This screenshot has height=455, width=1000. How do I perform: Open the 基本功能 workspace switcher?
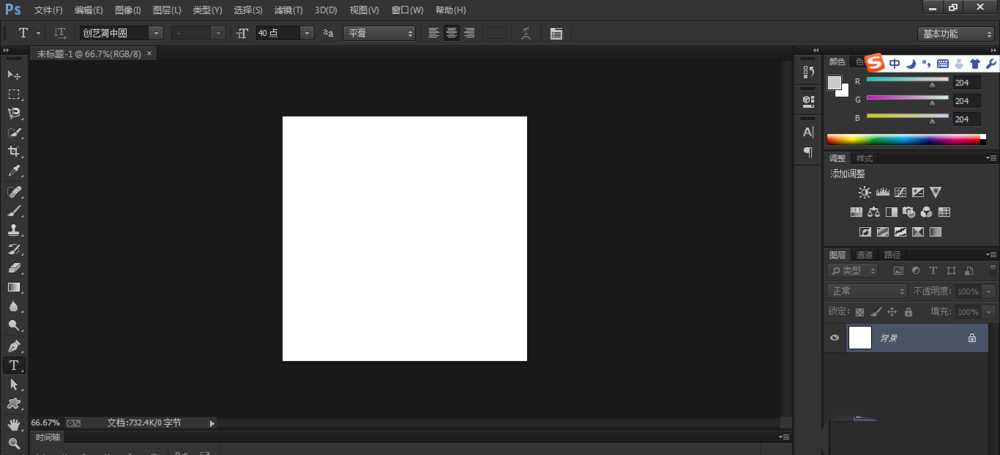pos(956,33)
